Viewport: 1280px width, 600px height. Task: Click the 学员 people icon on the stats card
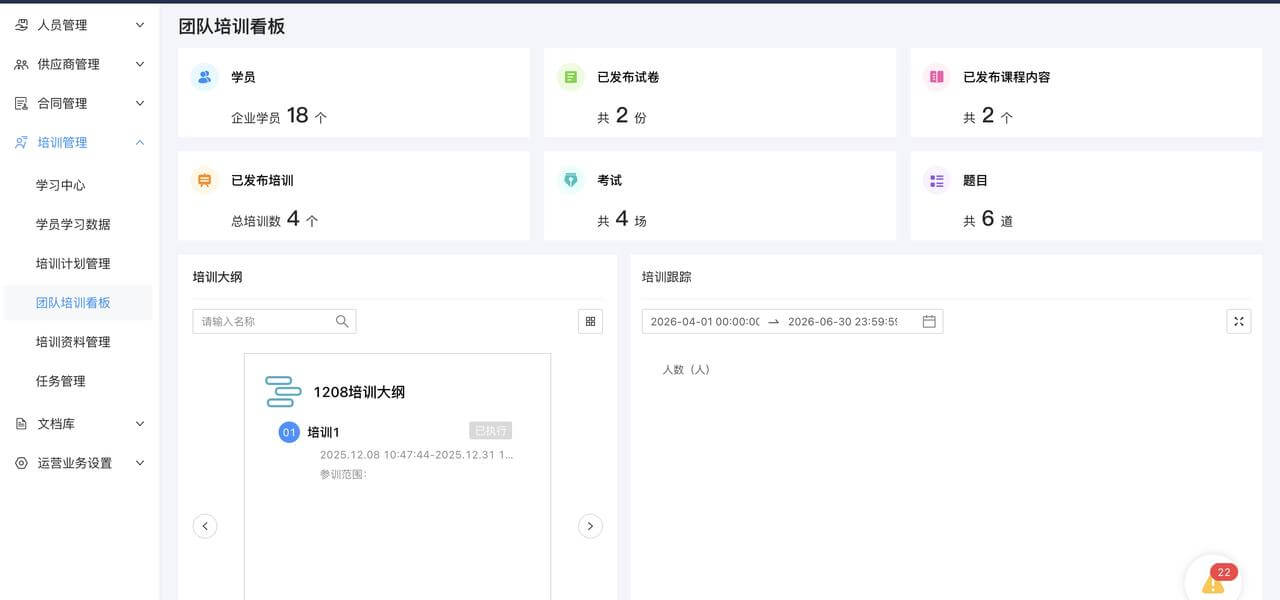point(204,75)
